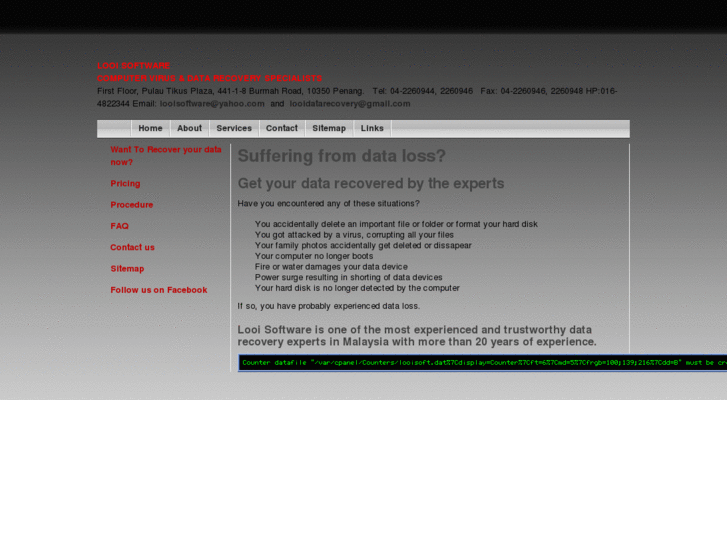Select 'If so, you have probably experienced data loss.'

click(x=328, y=306)
